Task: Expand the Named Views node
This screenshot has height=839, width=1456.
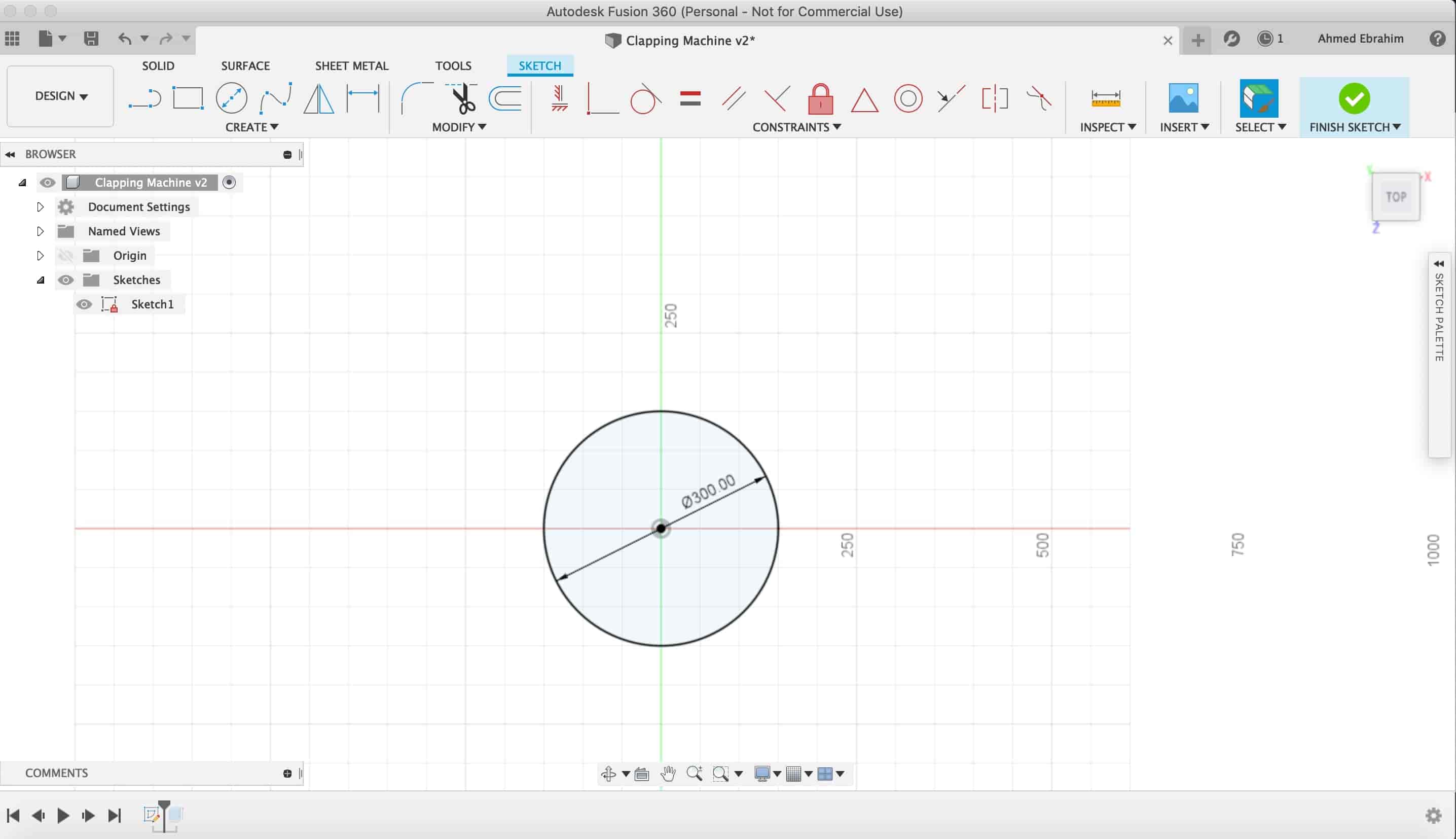Action: [x=40, y=231]
